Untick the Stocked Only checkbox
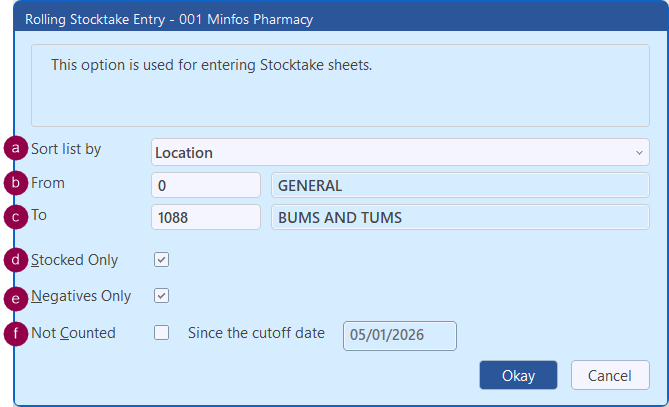Image resolution: width=669 pixels, height=407 pixels. pyautogui.click(x=162, y=259)
